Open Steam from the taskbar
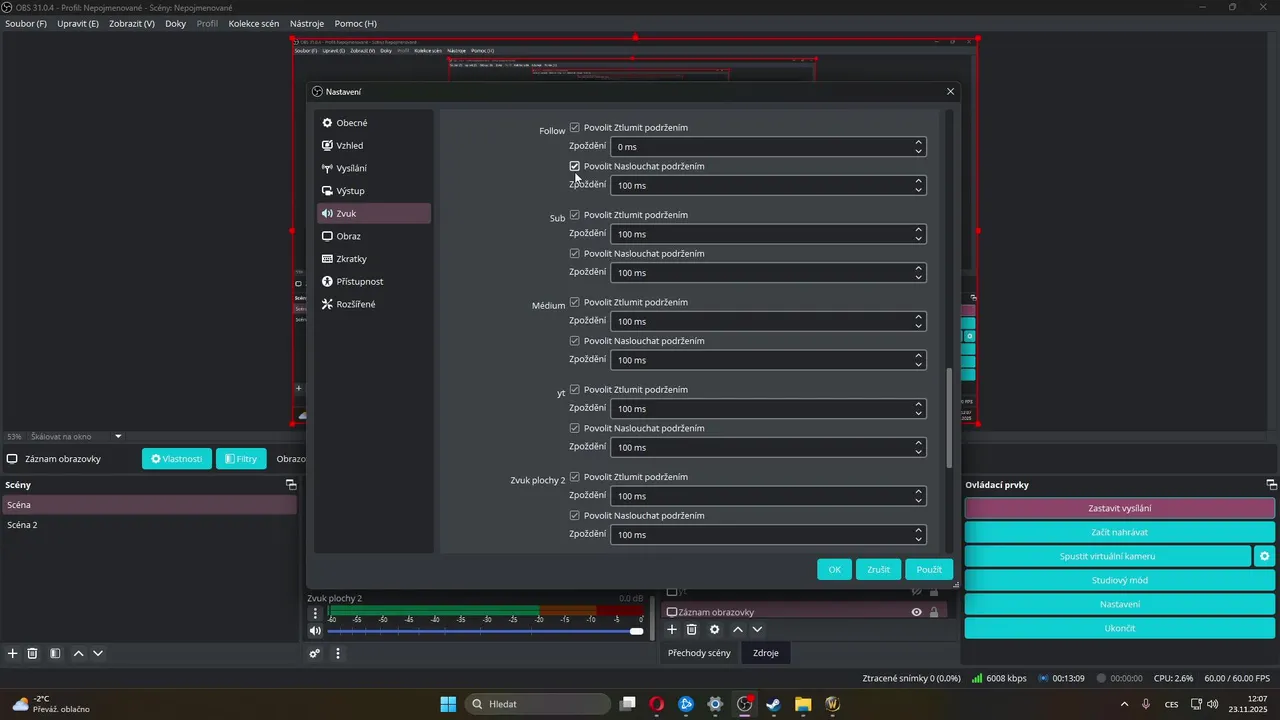The height and width of the screenshot is (720, 1280). [773, 704]
